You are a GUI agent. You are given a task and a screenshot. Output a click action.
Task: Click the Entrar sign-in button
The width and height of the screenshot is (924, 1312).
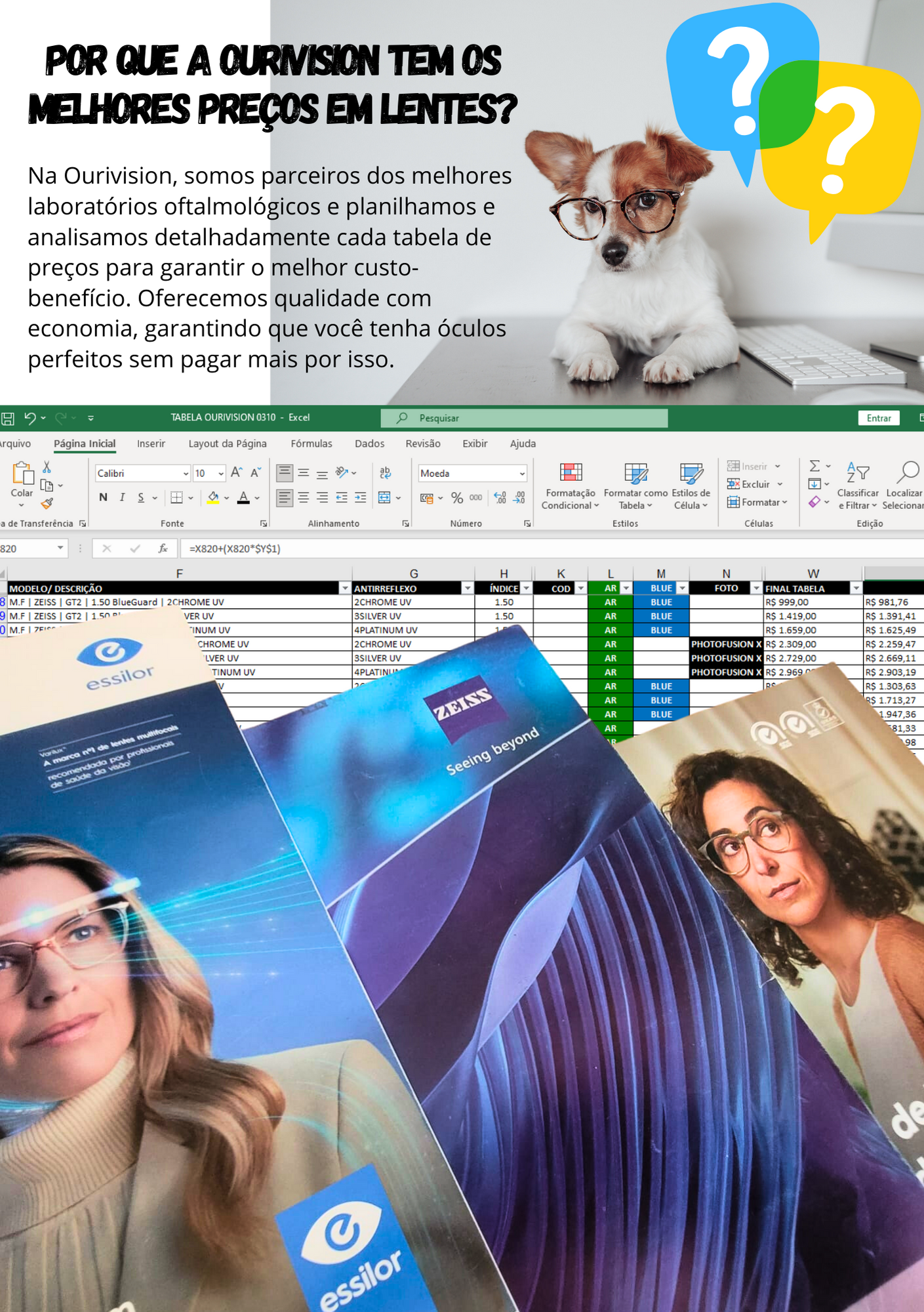pyautogui.click(x=879, y=418)
